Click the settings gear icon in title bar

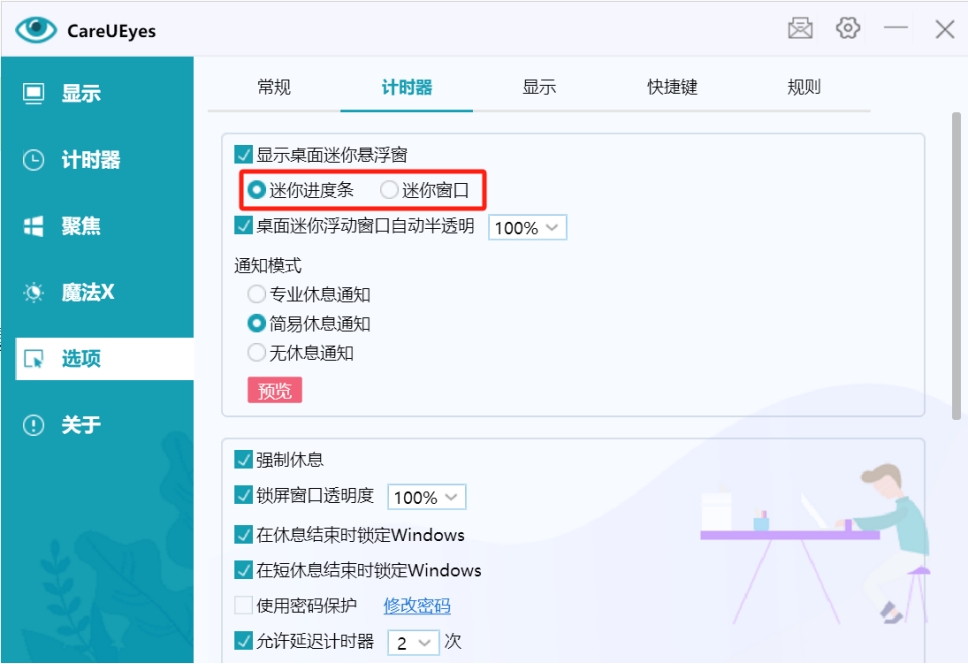tap(848, 29)
